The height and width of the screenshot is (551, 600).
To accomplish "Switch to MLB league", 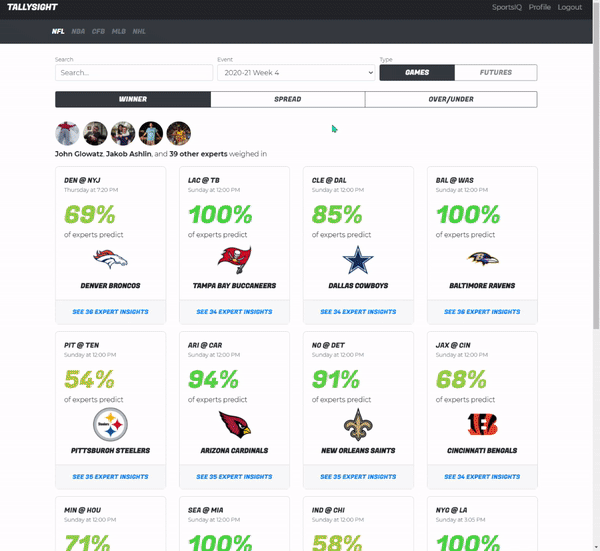I will [x=119, y=31].
